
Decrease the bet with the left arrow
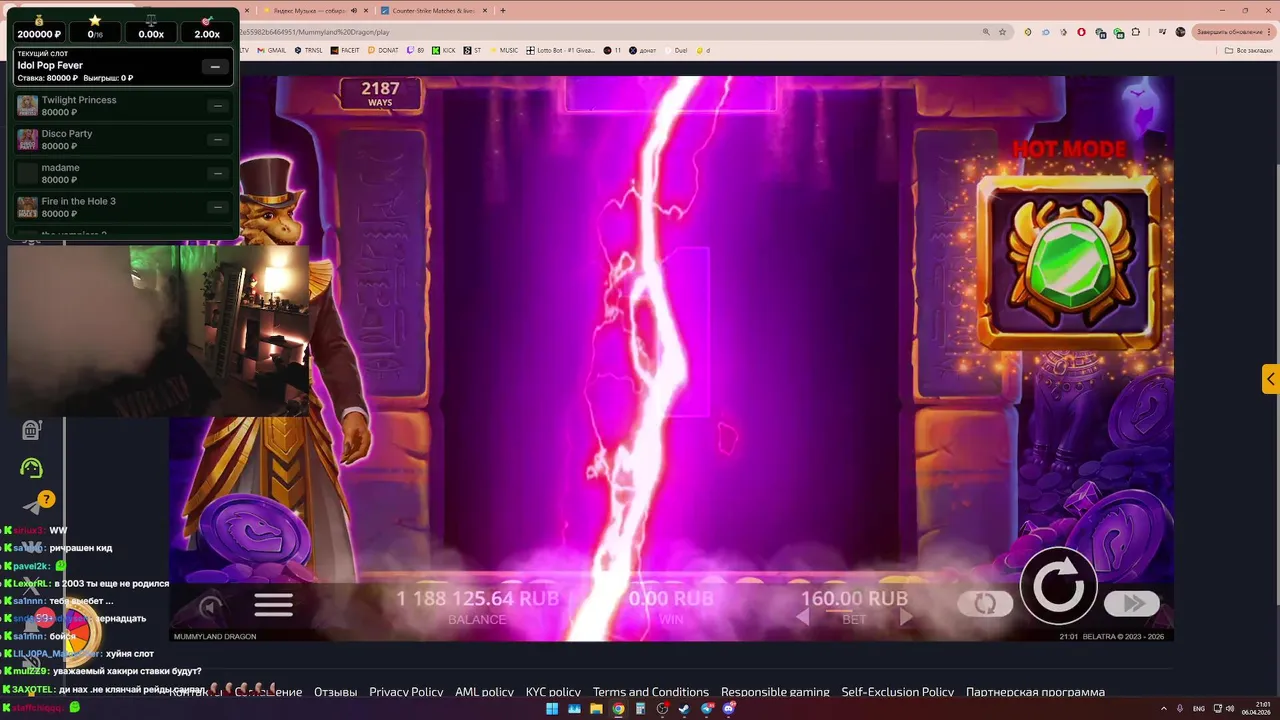point(802,619)
